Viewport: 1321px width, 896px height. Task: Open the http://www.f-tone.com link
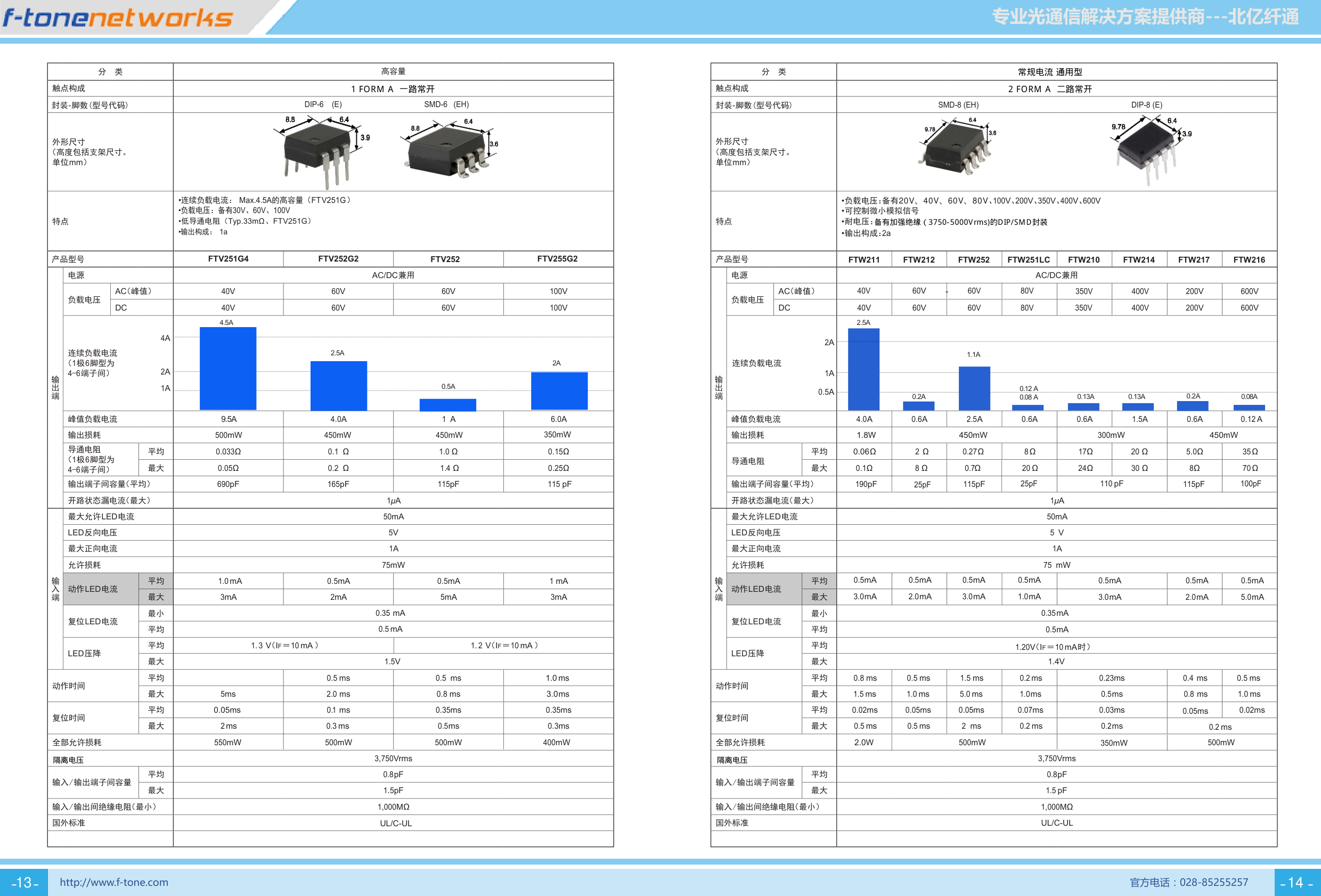click(x=113, y=882)
